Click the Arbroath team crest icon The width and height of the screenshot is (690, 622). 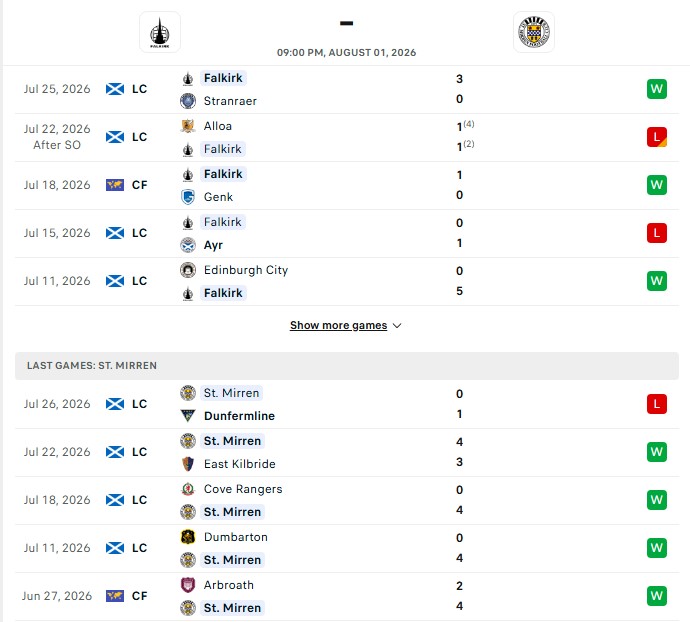tap(188, 585)
